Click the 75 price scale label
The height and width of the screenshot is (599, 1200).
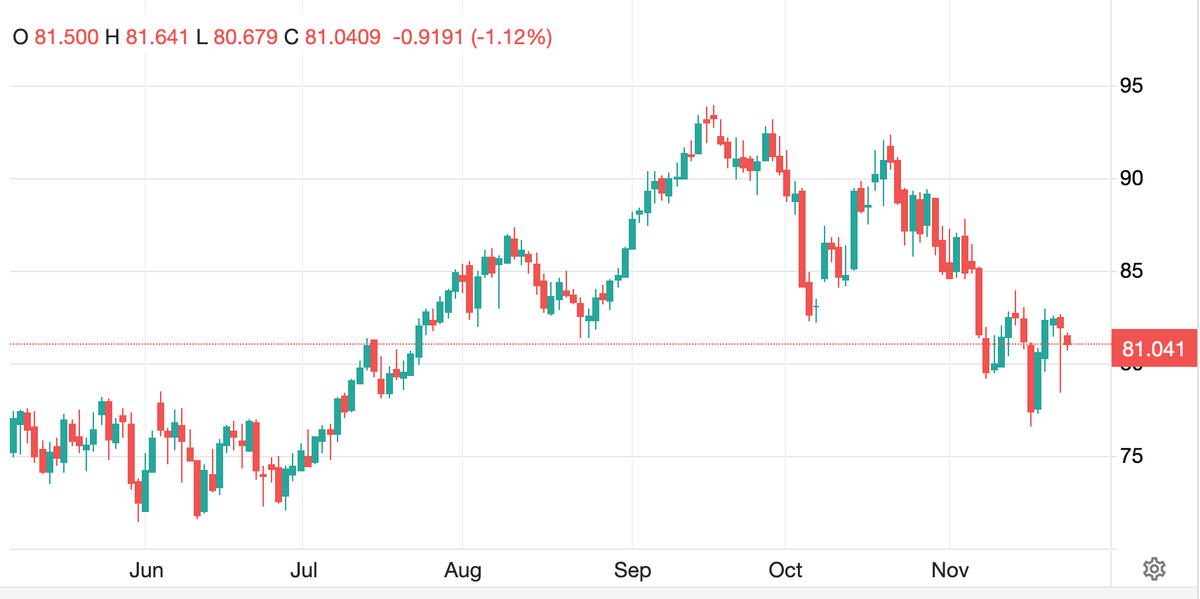coord(1133,457)
